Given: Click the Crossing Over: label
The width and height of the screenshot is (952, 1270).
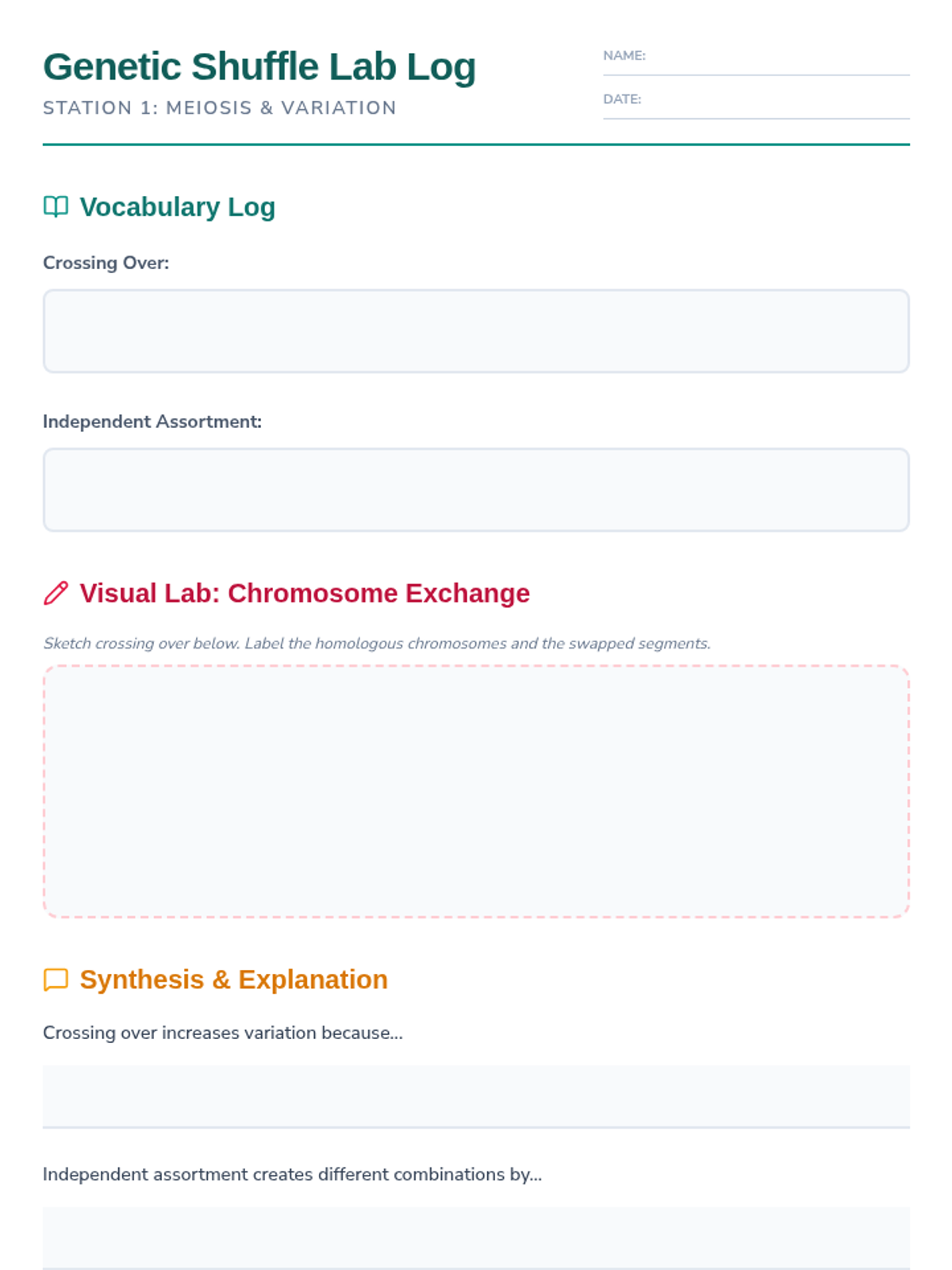Looking at the screenshot, I should click(x=106, y=263).
